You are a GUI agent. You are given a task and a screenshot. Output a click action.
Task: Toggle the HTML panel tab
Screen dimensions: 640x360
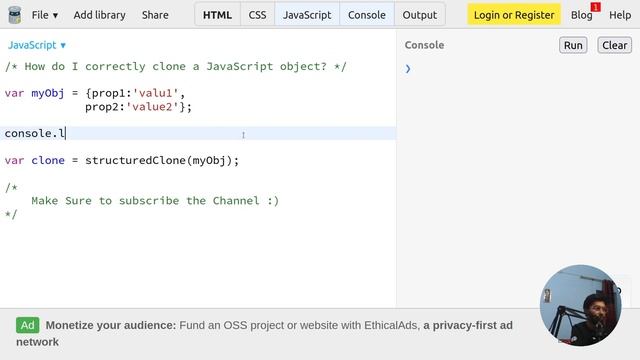tap(217, 15)
